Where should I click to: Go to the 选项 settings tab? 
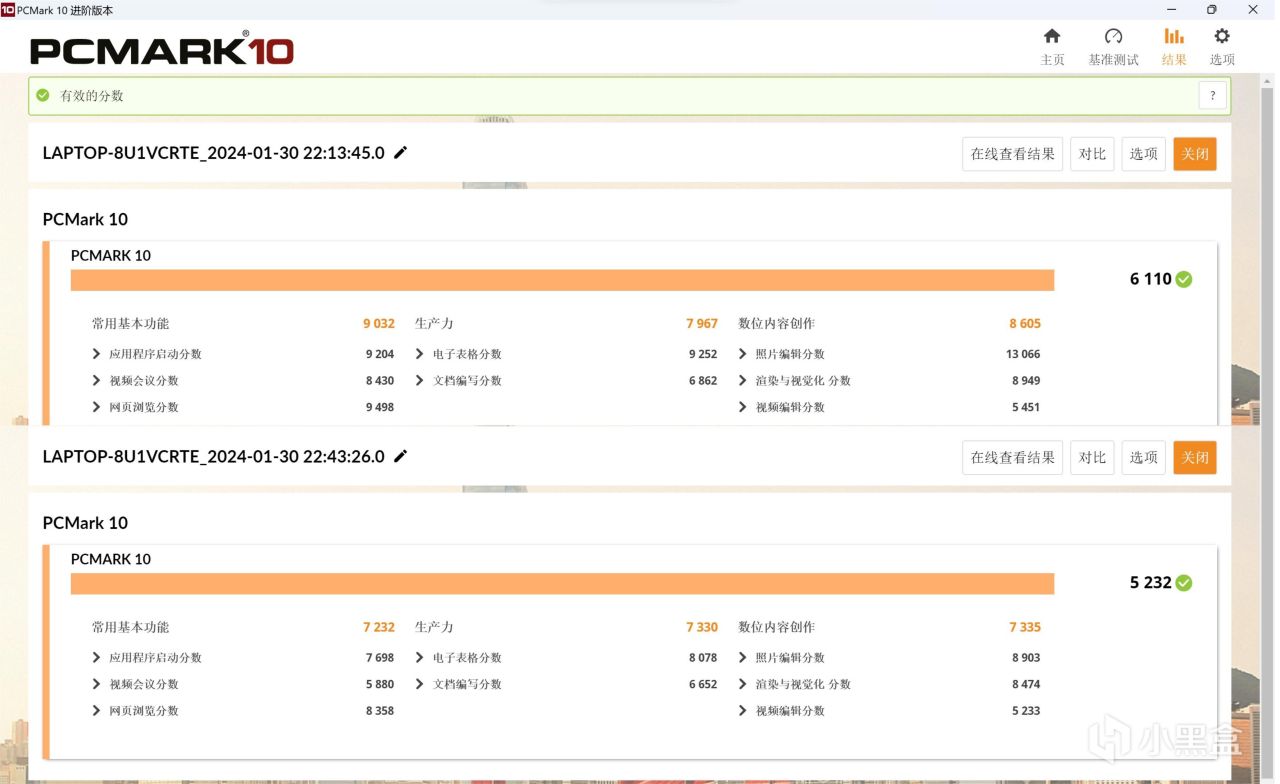1222,47
